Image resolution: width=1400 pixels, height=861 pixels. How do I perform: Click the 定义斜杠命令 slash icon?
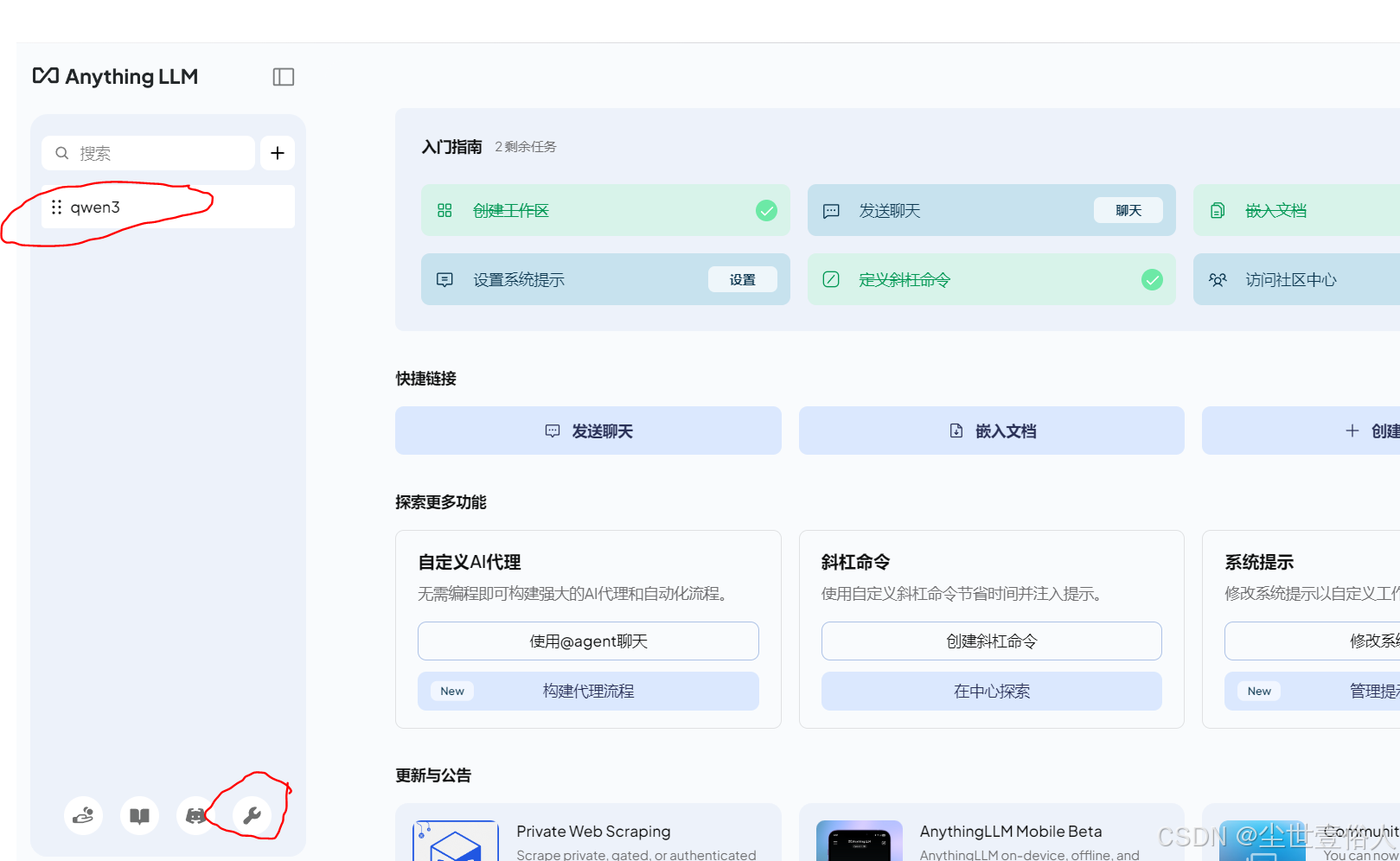[831, 279]
